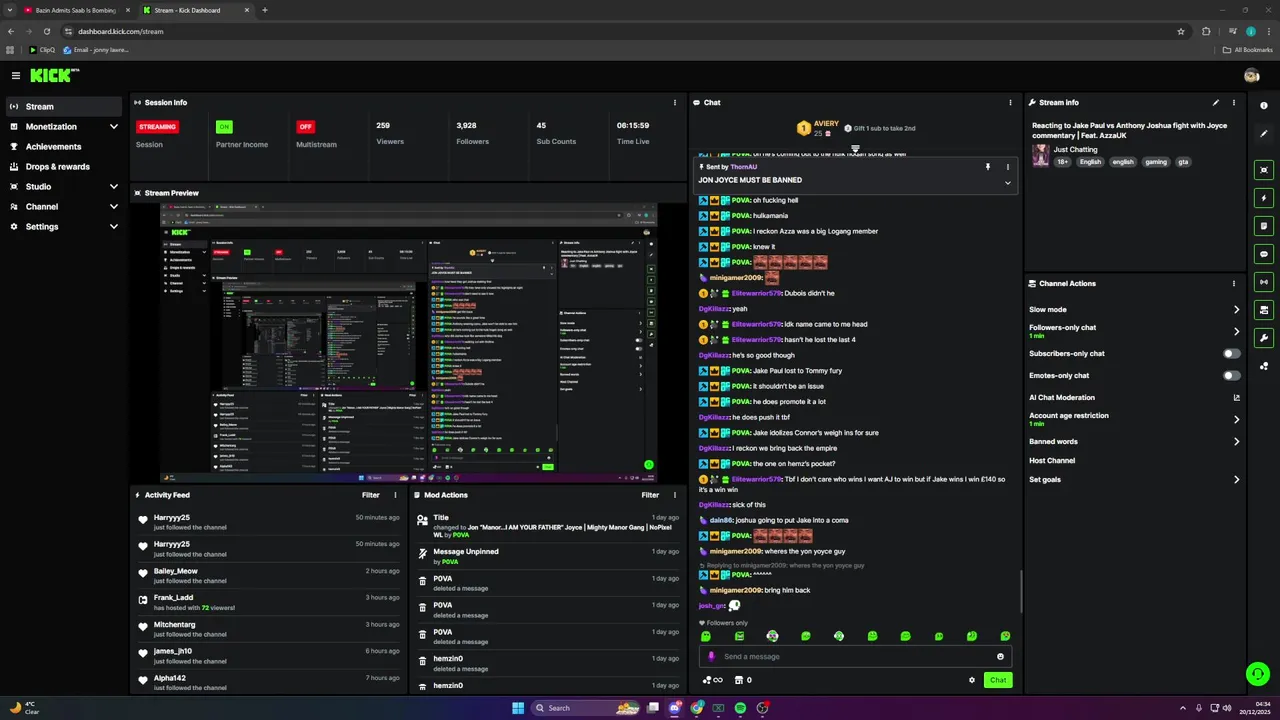
Task: Click the Stream Preview video thumbnail
Action: [409, 342]
